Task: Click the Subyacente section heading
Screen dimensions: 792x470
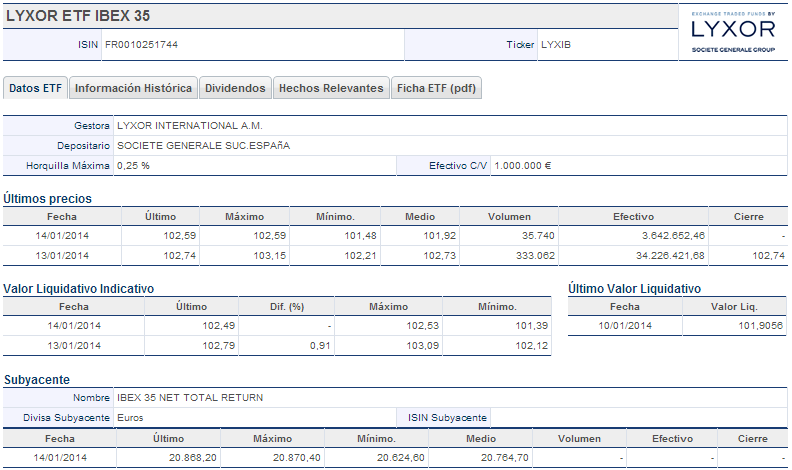Action: (37, 380)
